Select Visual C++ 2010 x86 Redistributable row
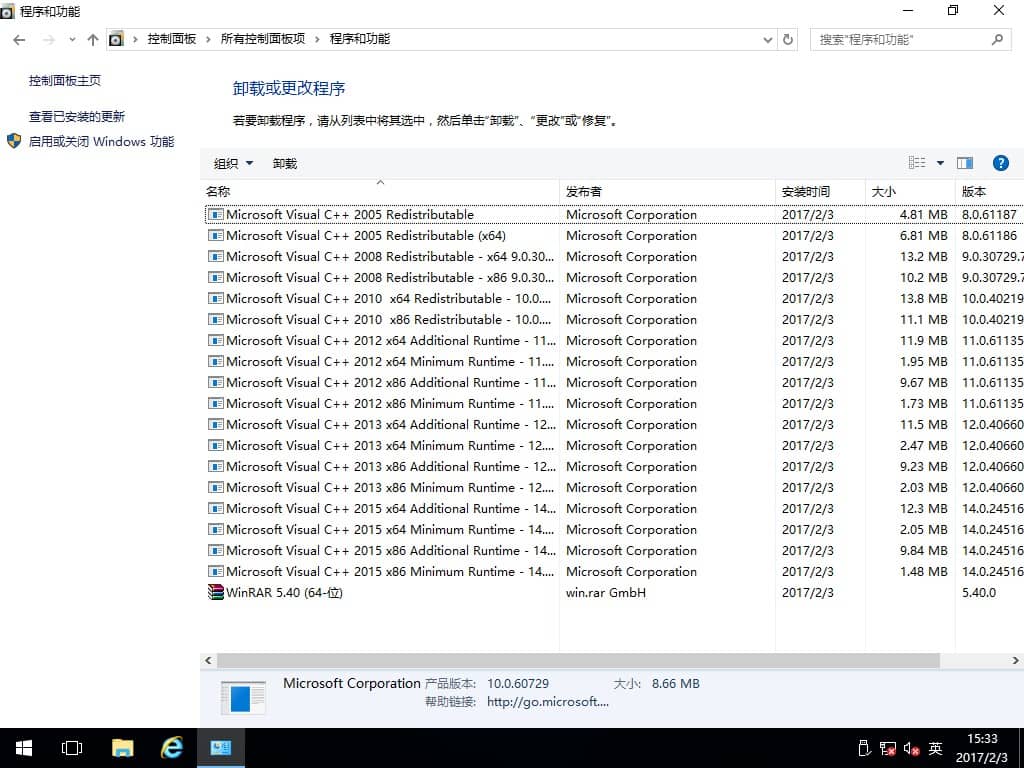The image size is (1024, 768). point(614,319)
